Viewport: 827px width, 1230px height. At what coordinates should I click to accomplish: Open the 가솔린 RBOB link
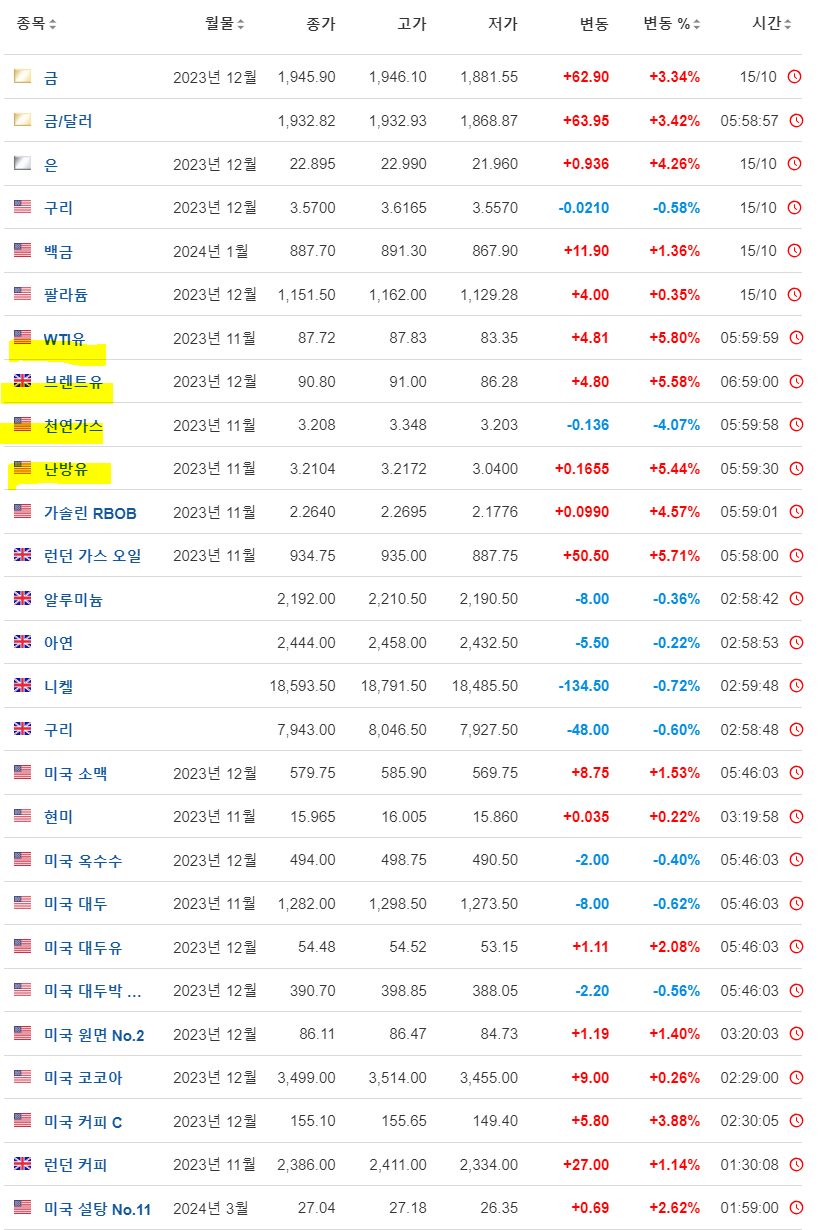(x=90, y=513)
